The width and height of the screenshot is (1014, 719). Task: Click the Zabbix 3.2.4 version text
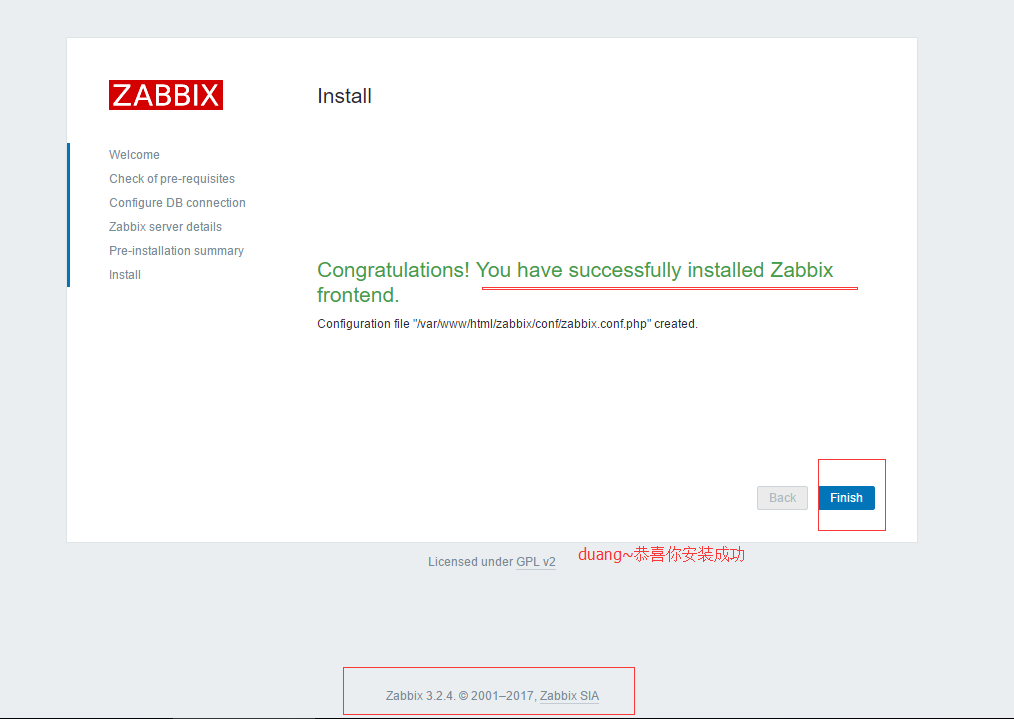[x=420, y=696]
